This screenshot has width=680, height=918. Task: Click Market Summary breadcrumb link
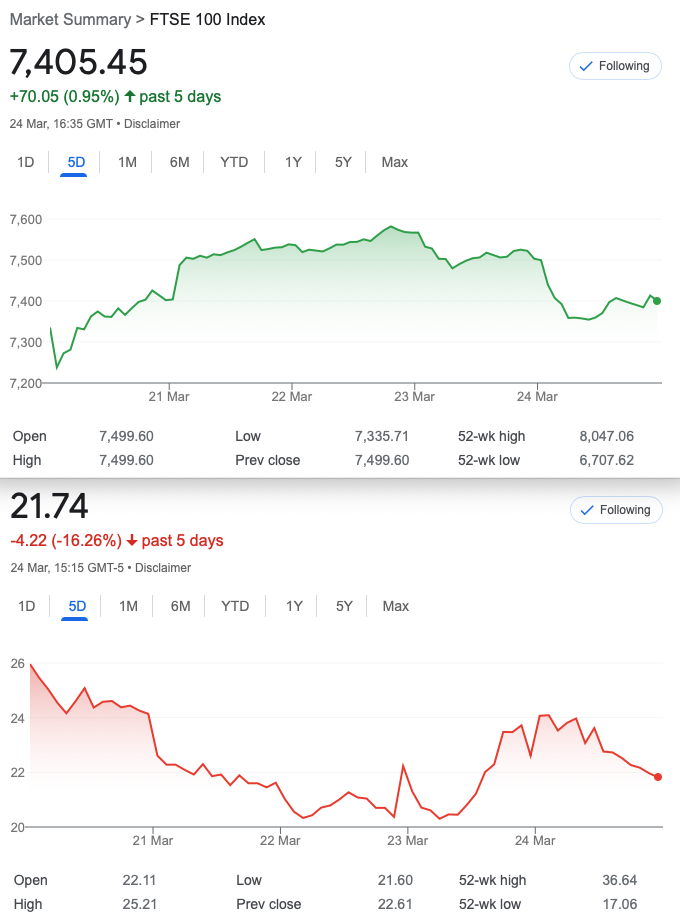[70, 19]
